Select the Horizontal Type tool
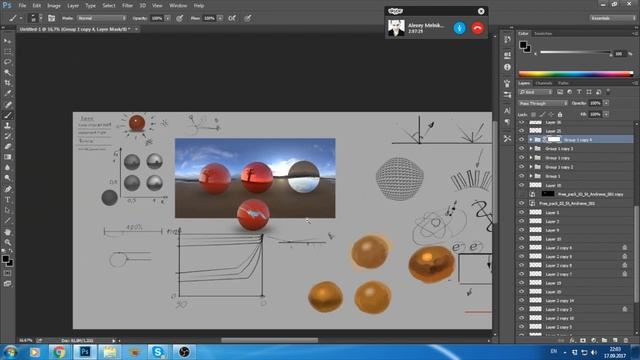 point(7,200)
